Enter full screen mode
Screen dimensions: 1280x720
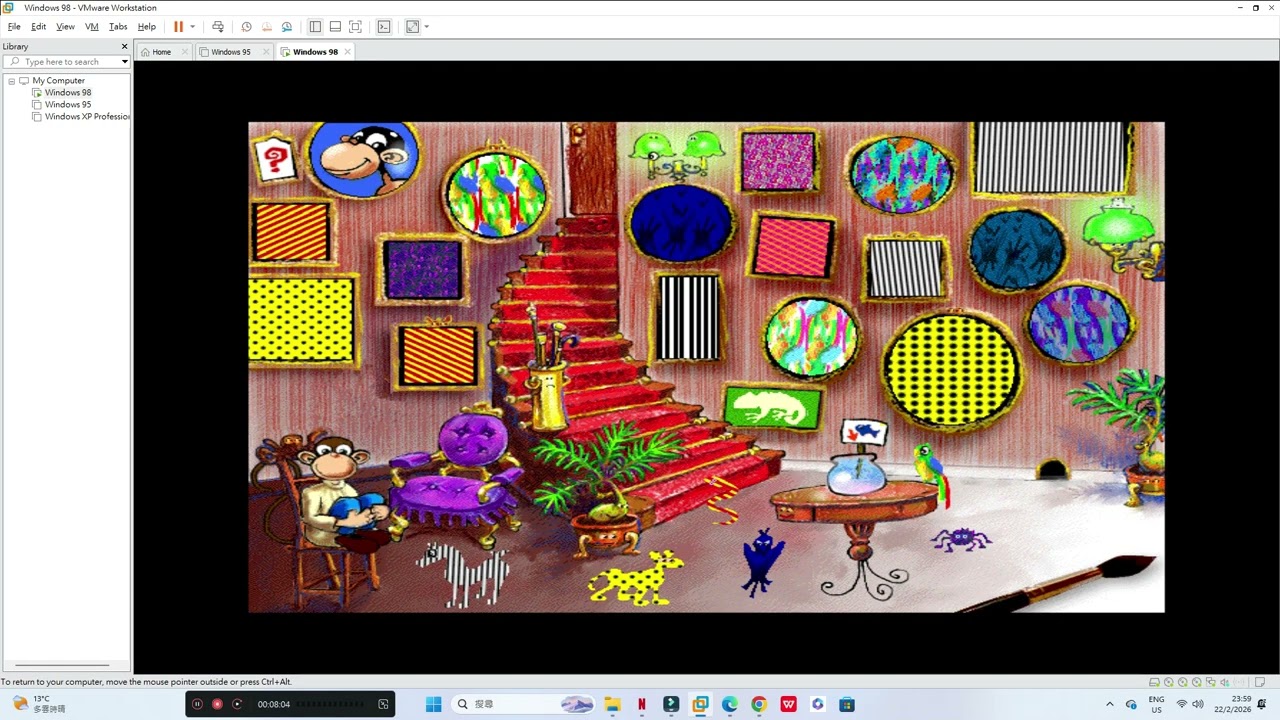click(355, 27)
